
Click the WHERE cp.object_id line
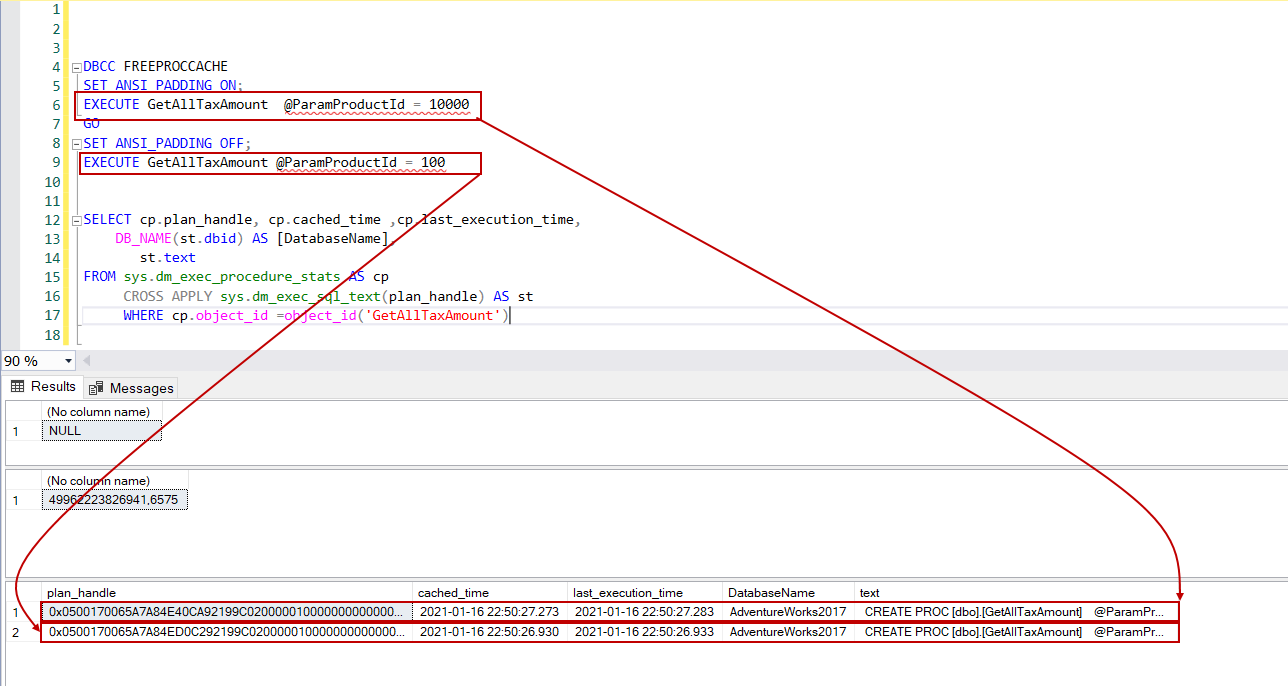pos(316,315)
